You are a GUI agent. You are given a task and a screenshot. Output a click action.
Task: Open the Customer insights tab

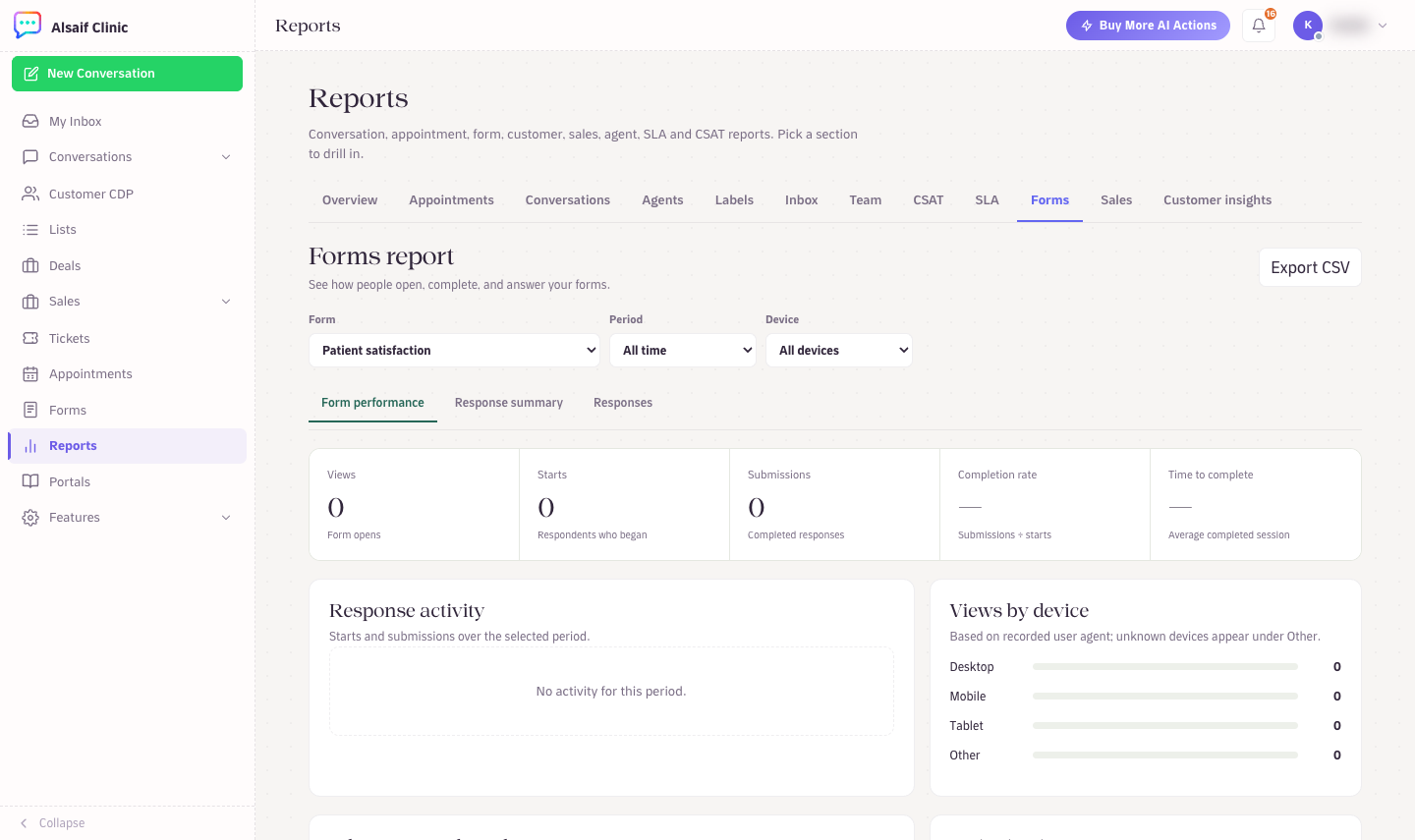tap(1217, 200)
